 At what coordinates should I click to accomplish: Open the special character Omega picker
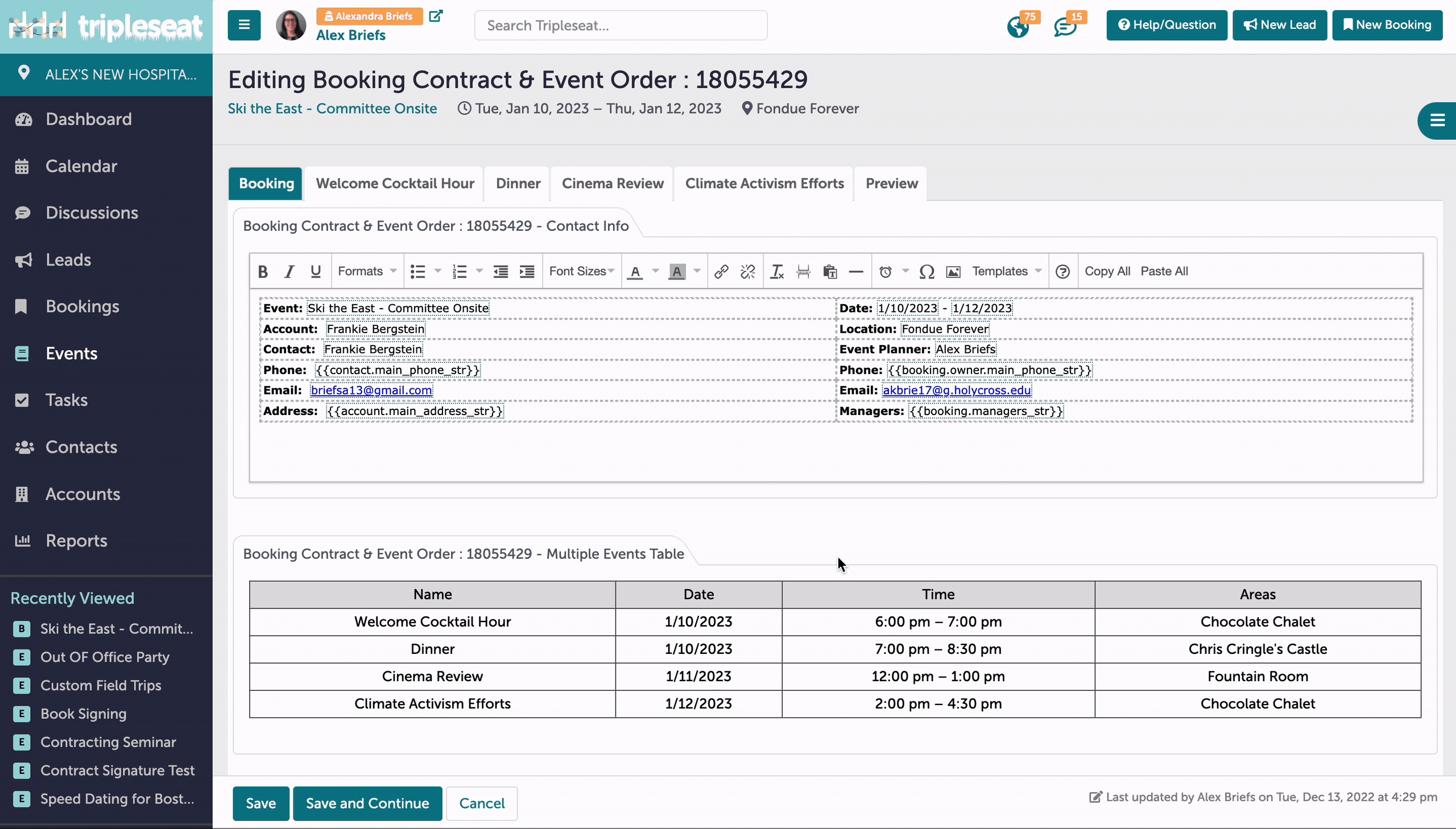click(x=926, y=272)
